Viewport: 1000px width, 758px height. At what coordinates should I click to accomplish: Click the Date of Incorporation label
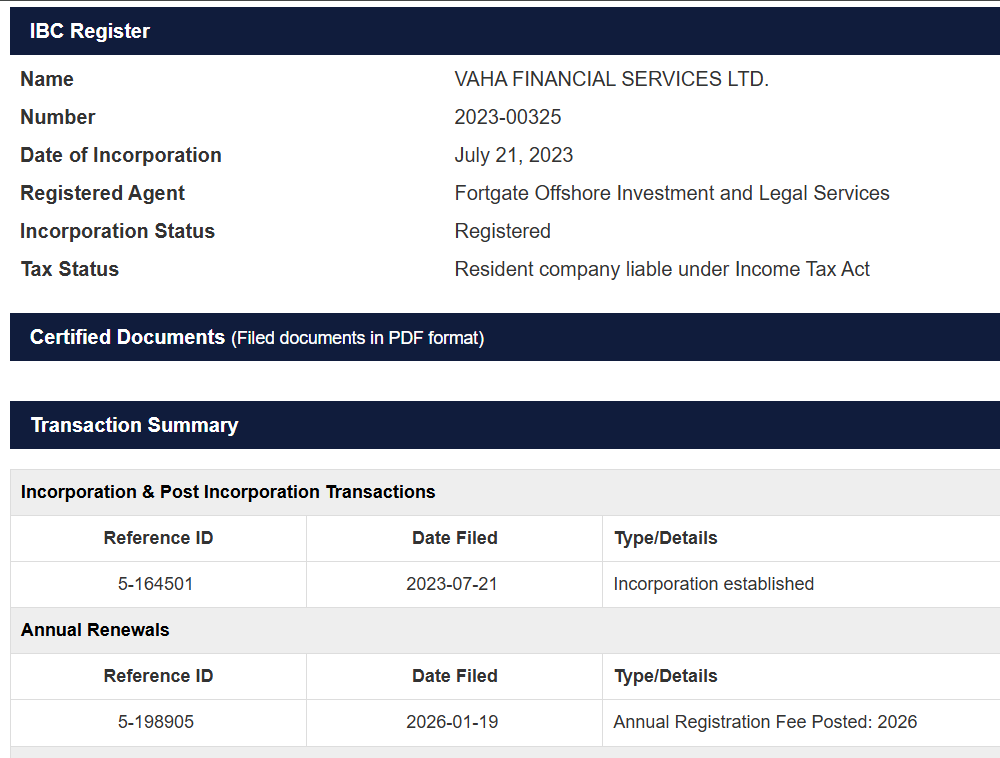click(x=121, y=155)
